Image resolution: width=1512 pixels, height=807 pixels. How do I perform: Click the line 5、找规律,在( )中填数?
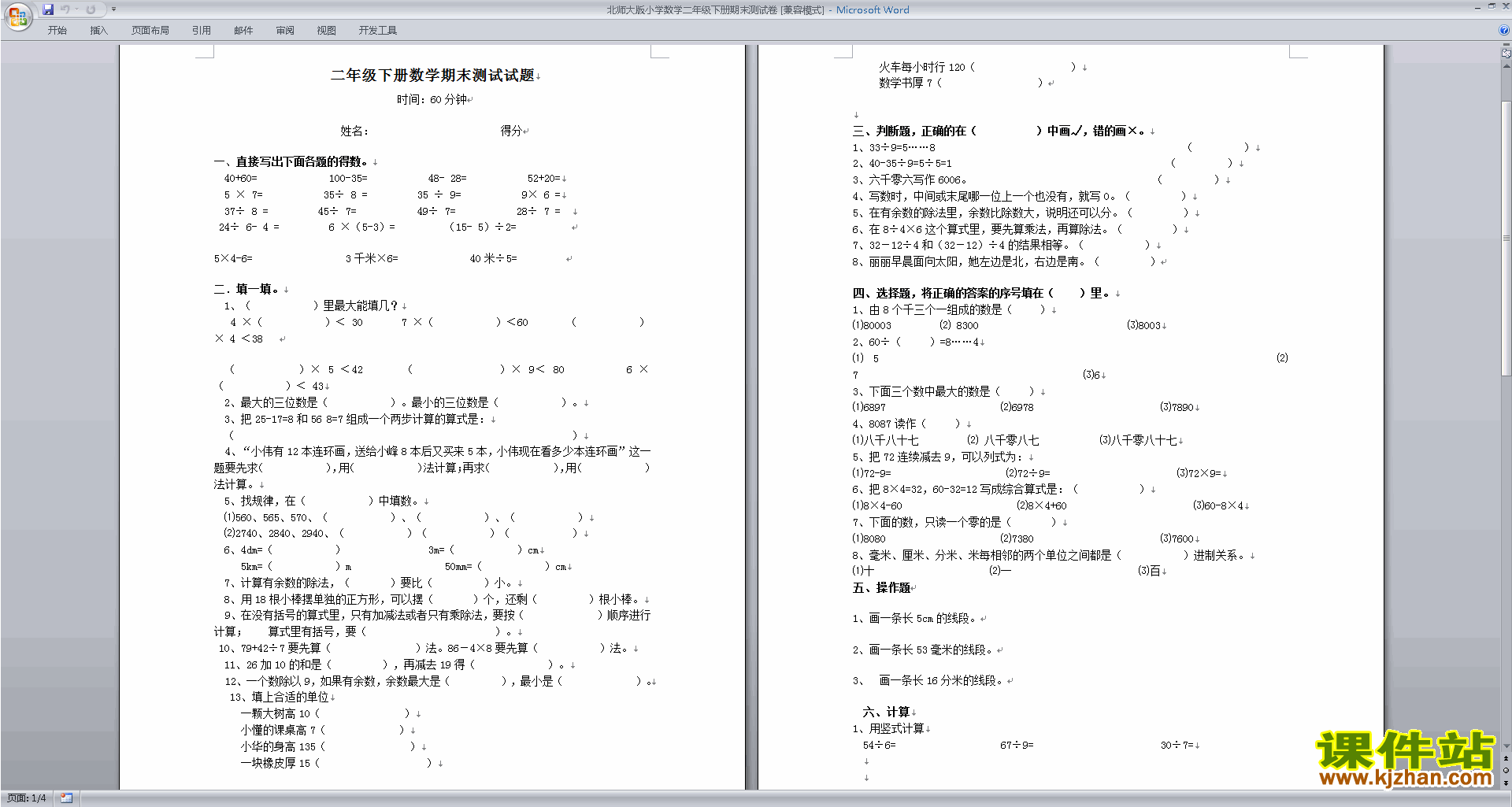[324, 501]
